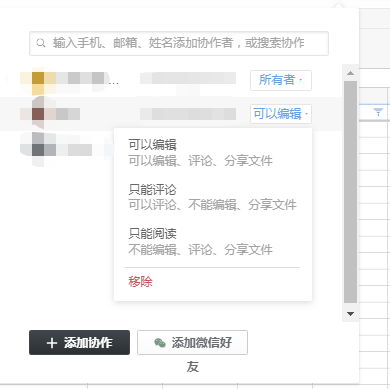Click the filter icon in spreadsheet header
The image size is (390, 389).
(x=378, y=112)
